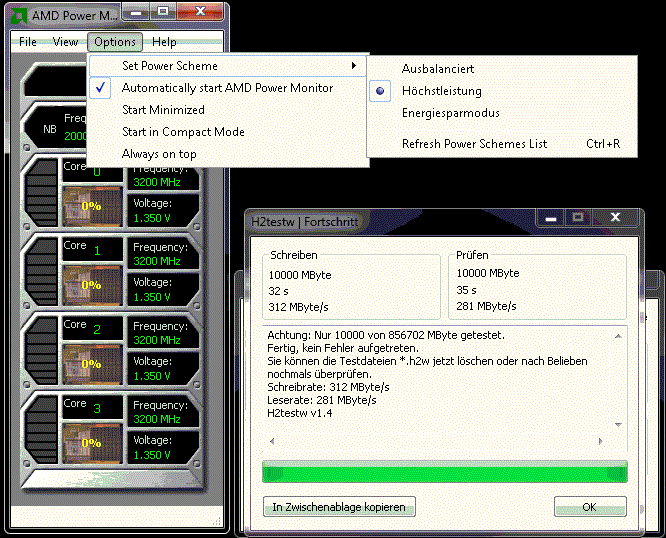This screenshot has width=666, height=538.
Task: Click Refresh Power Schemes List
Action: pyautogui.click(x=502, y=144)
